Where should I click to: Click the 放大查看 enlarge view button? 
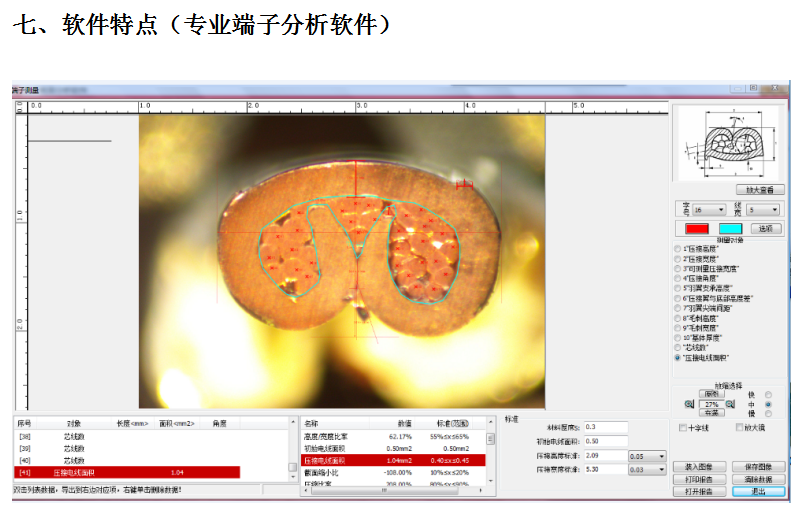click(754, 188)
